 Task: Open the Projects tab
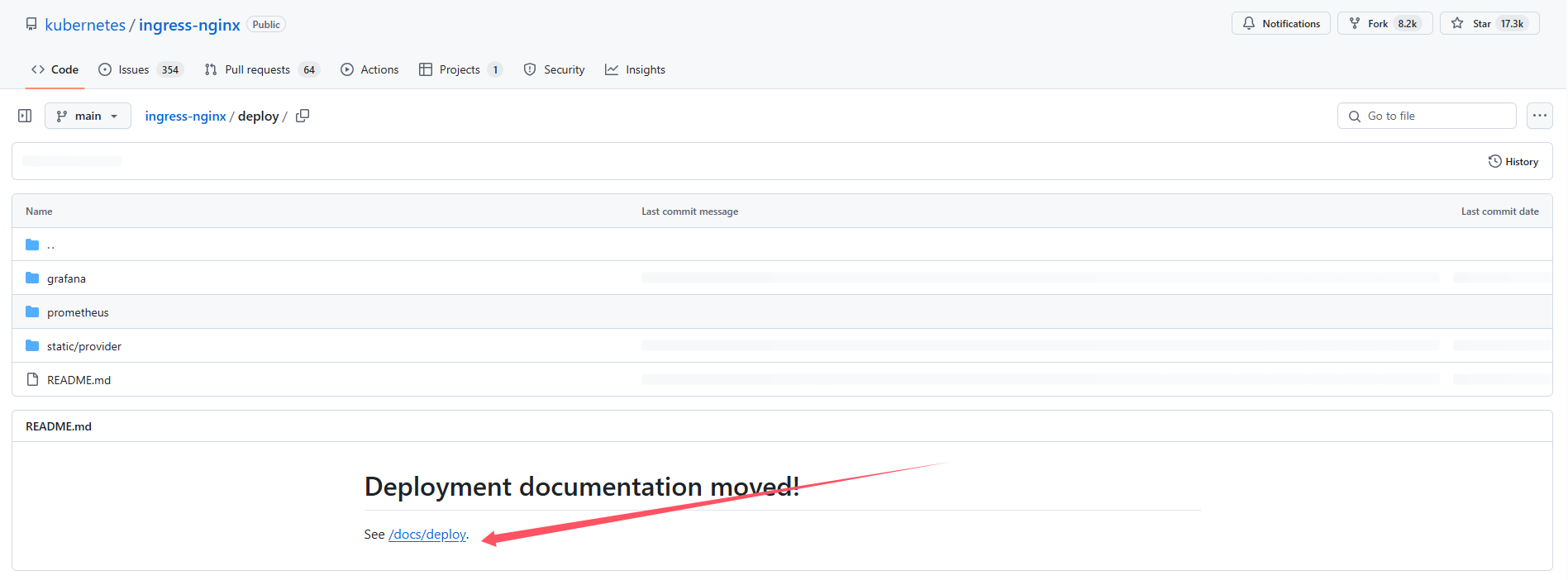coord(460,69)
